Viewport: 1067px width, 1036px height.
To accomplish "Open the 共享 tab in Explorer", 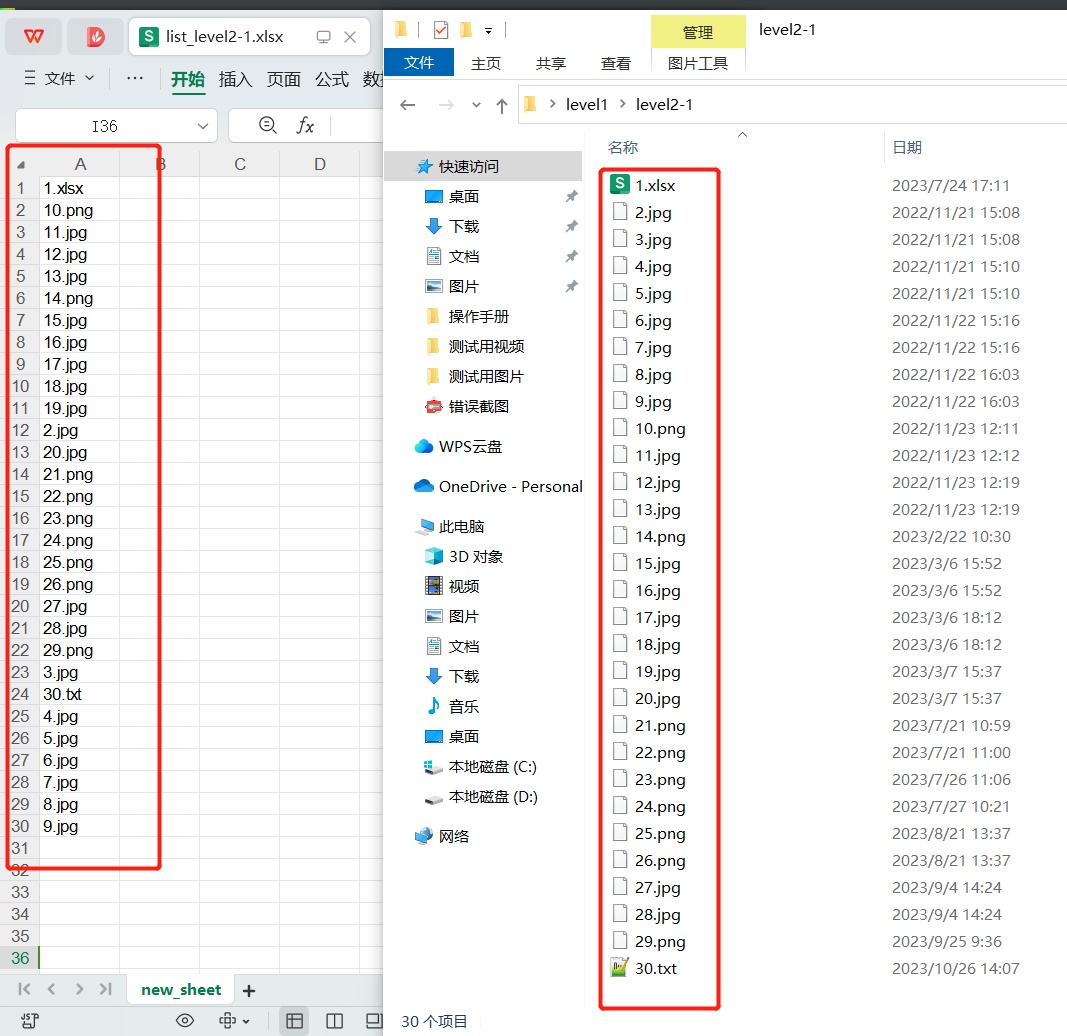I will [x=551, y=63].
